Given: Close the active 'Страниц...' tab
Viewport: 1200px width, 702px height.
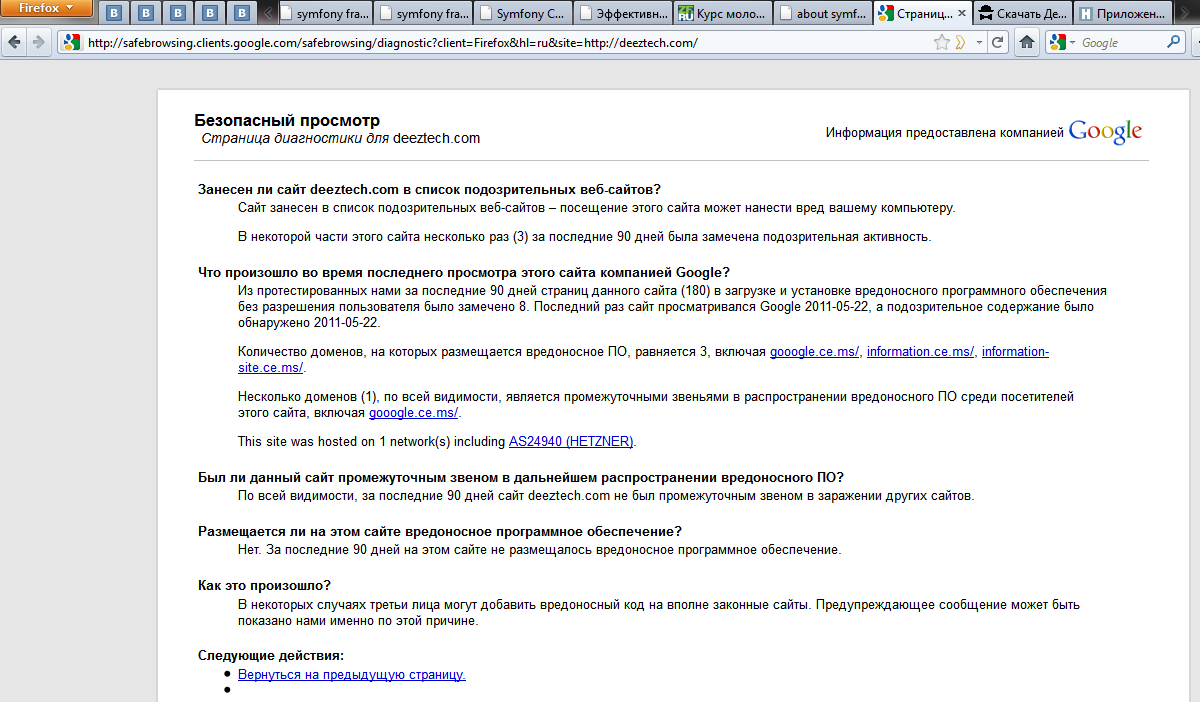Looking at the screenshot, I should (x=961, y=13).
